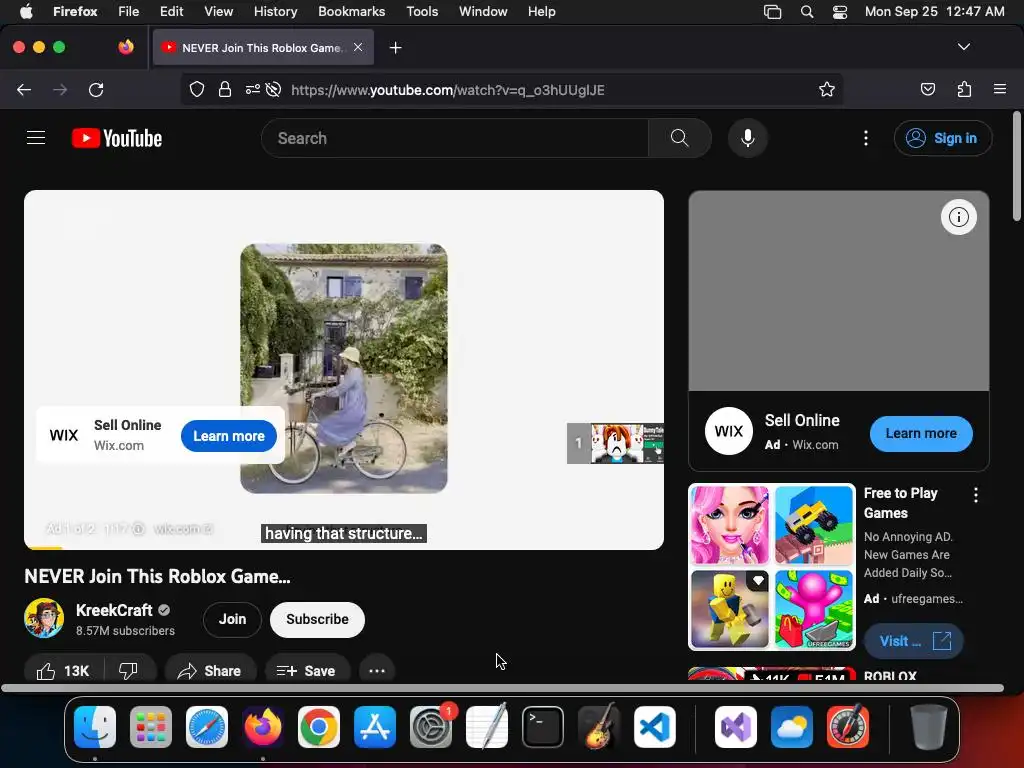Open KreekCraft channel name link
This screenshot has width=1024, height=768.
tap(114, 610)
